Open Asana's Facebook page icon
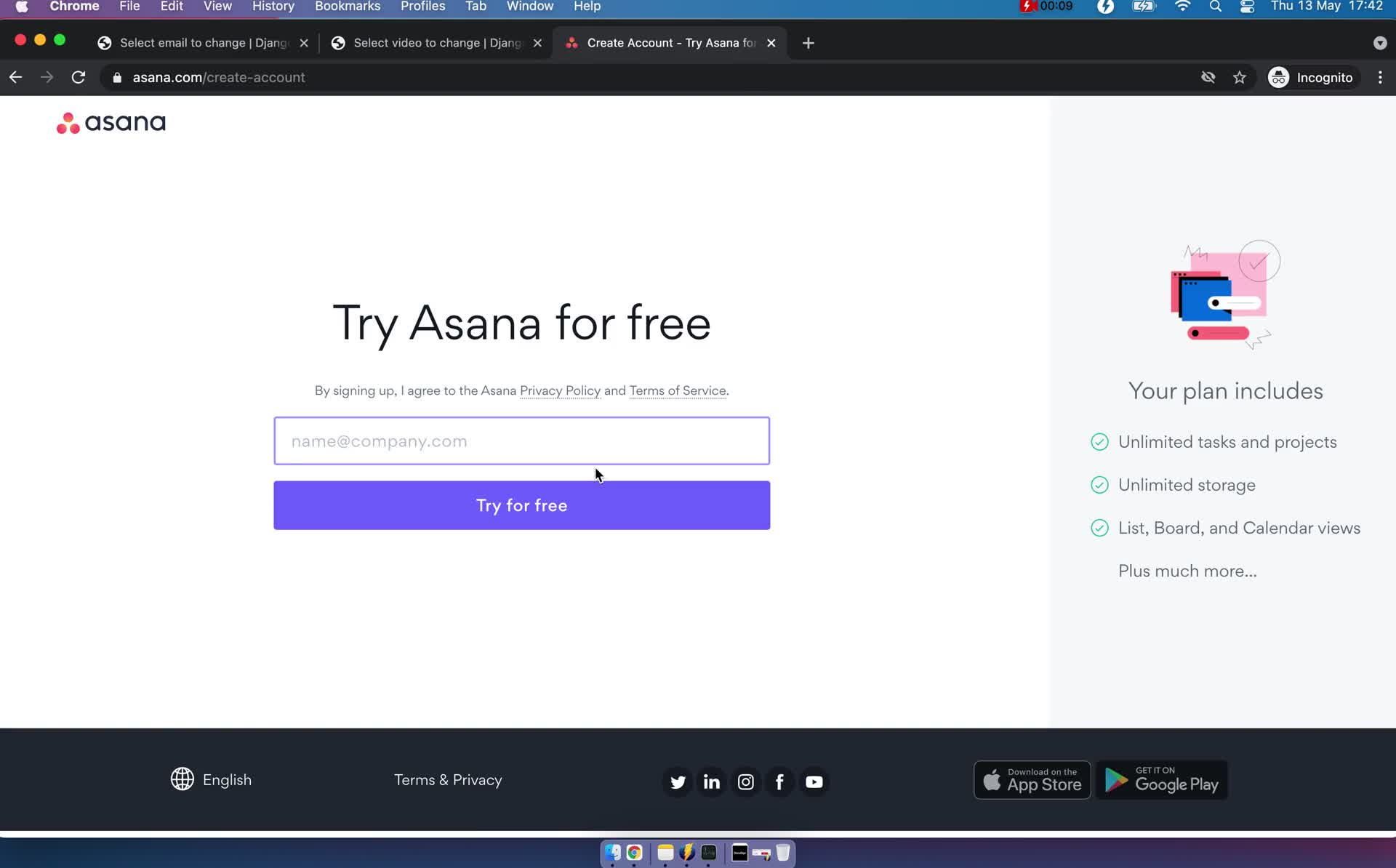This screenshot has width=1396, height=868. pyautogui.click(x=779, y=781)
